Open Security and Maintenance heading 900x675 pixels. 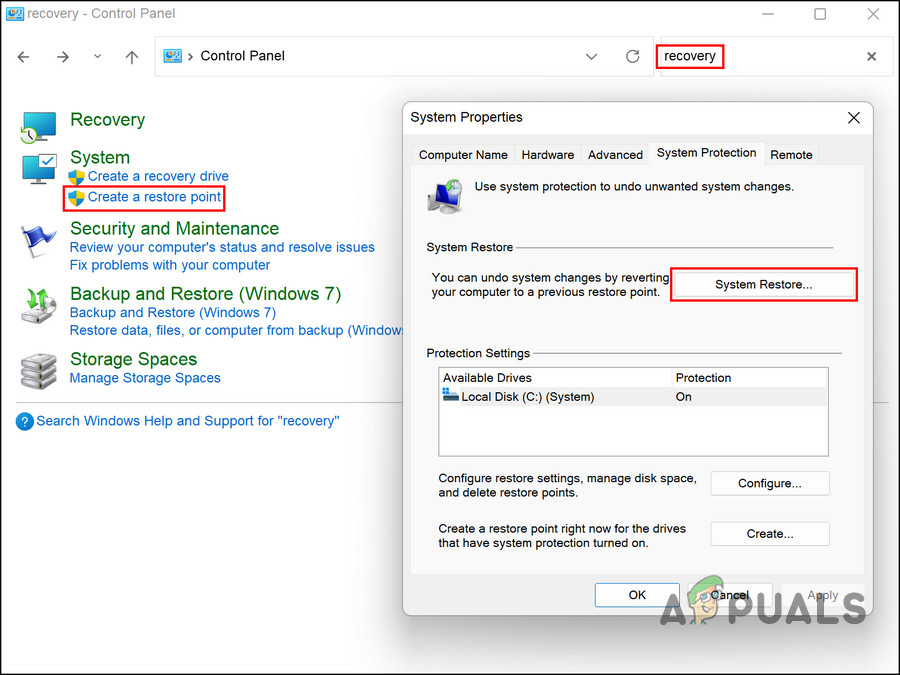point(174,228)
